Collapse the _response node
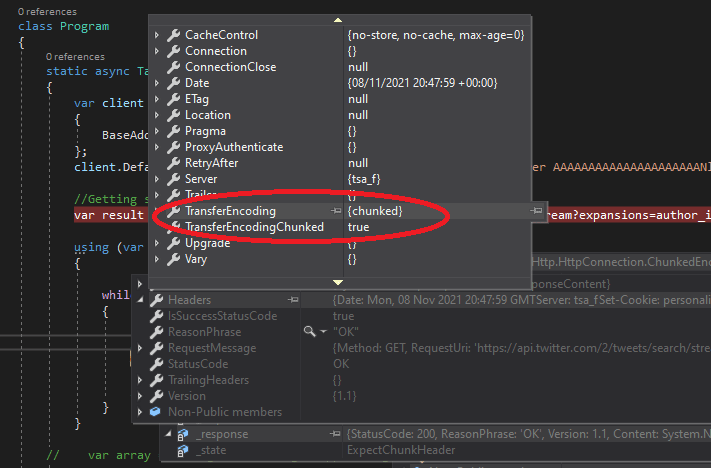This screenshot has width=711, height=468. (x=169, y=434)
